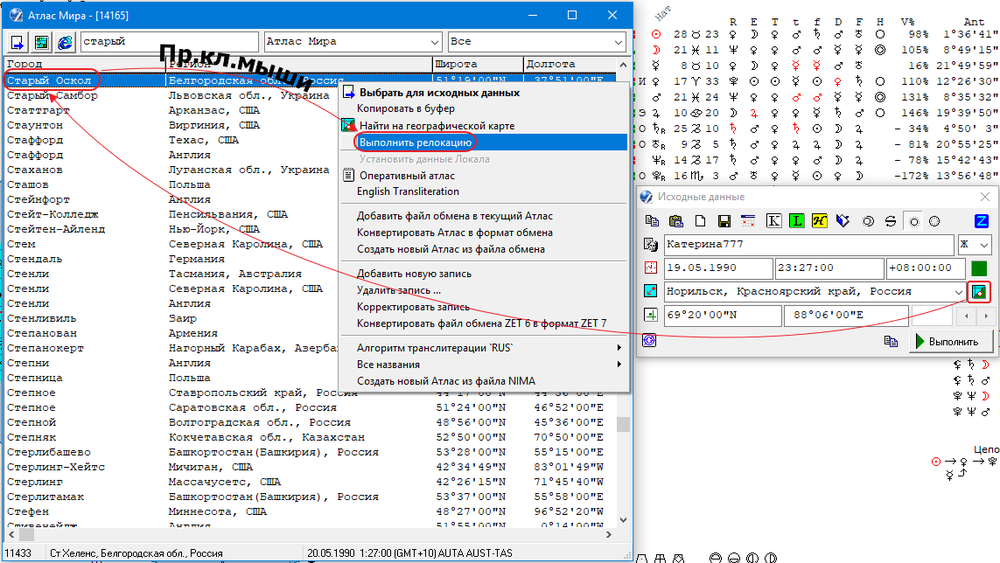Viewport: 1000px width, 563px height.
Task: Click the Выполнить button
Action: [951, 342]
